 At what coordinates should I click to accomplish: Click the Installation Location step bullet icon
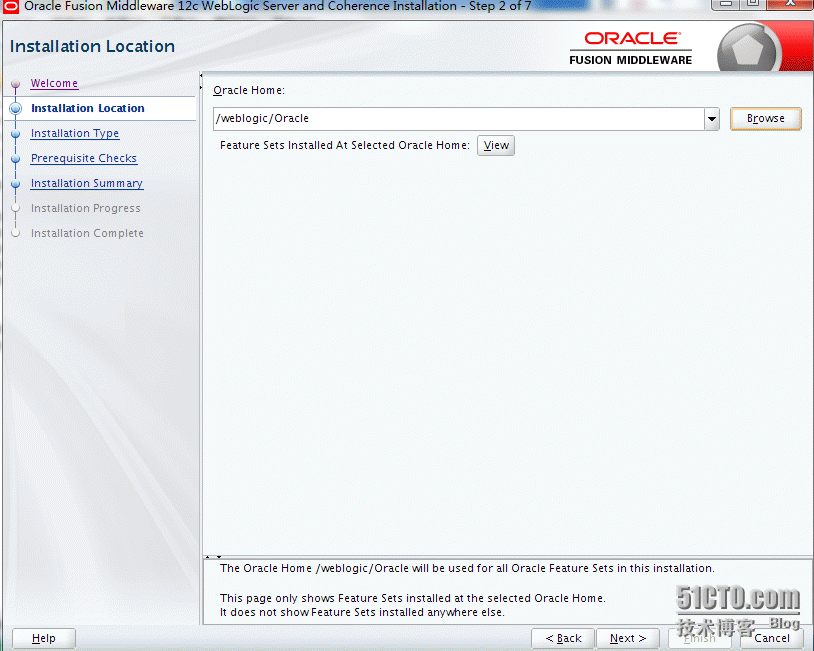16,108
